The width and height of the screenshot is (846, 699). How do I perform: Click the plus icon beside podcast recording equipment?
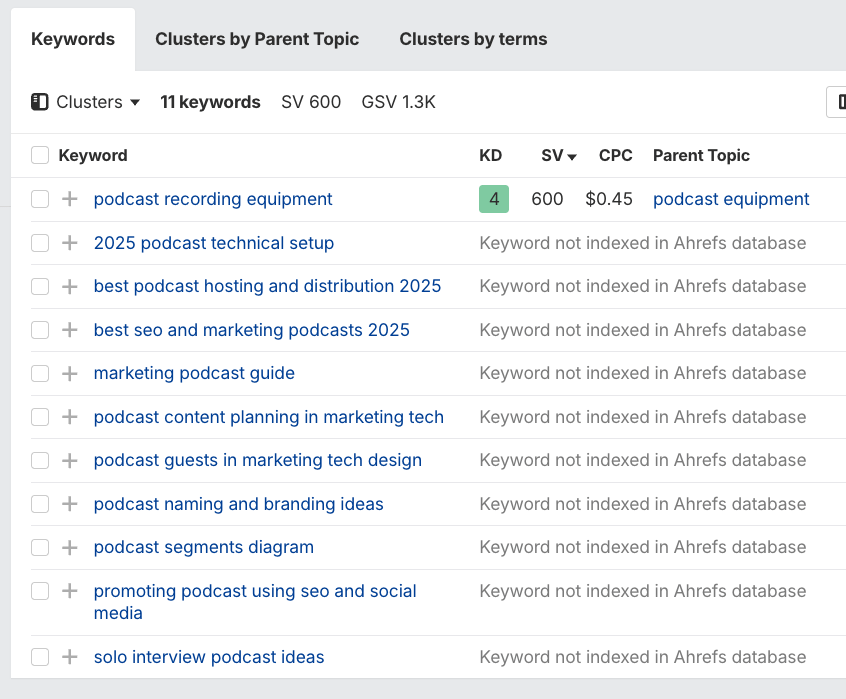pyautogui.click(x=69, y=199)
